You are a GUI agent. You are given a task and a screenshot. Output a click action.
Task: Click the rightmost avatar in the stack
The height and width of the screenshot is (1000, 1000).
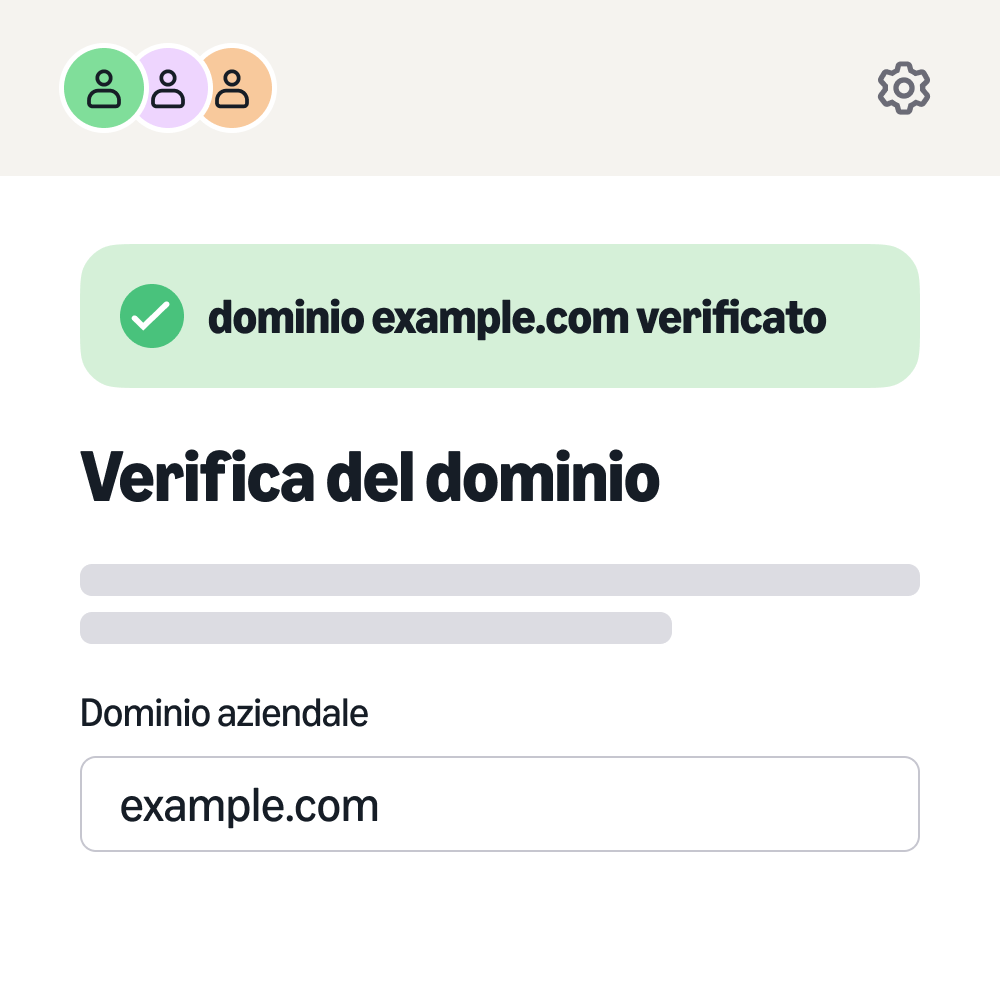(x=235, y=88)
